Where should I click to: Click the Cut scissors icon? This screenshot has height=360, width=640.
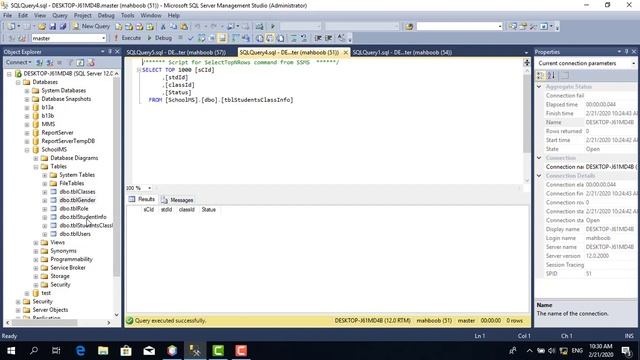[x=163, y=27]
